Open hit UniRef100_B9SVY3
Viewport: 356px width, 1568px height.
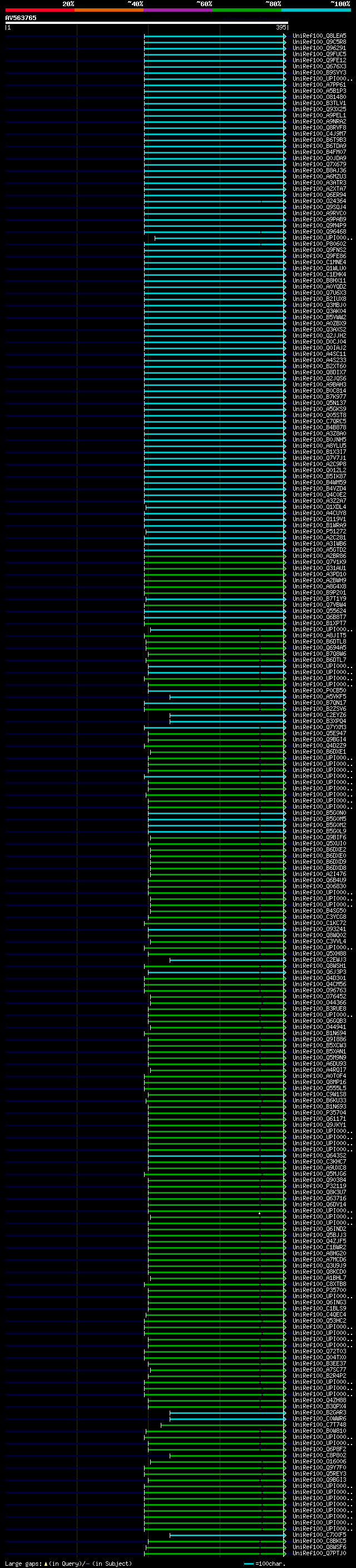coord(319,72)
